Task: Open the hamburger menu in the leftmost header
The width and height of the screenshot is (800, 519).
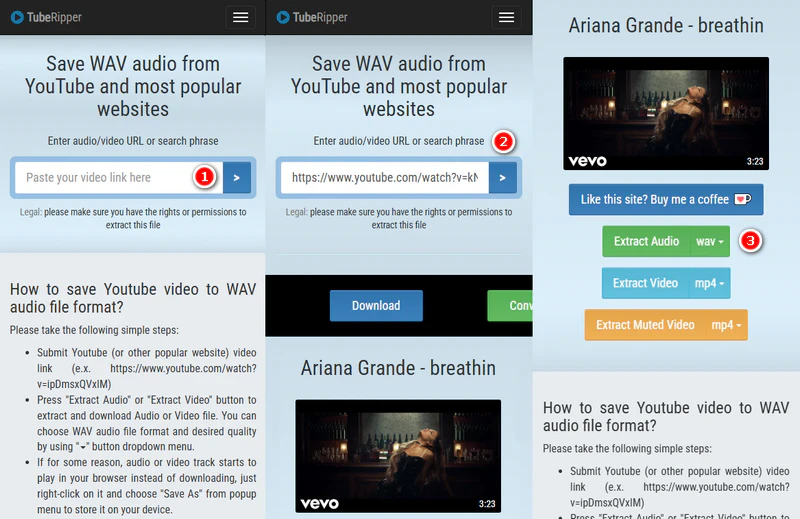Action: [240, 17]
